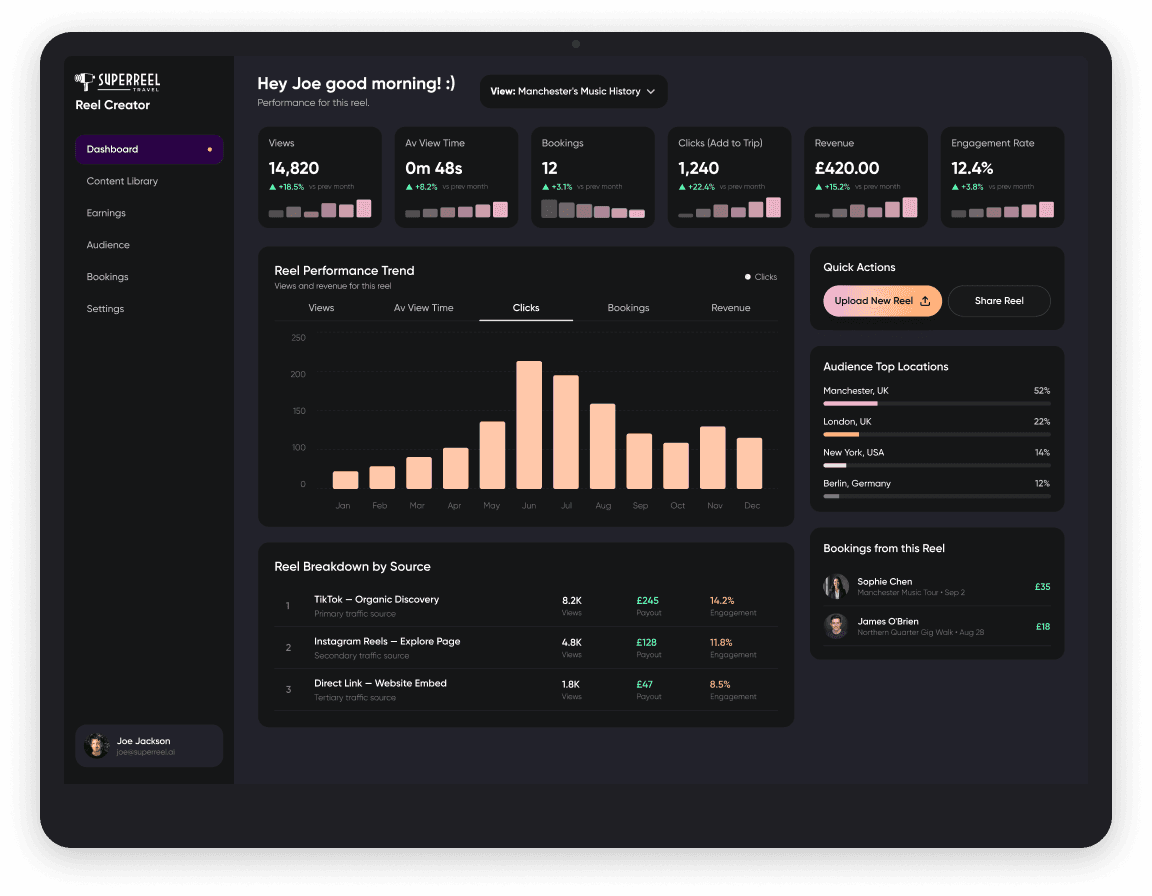Click the £35 booking amount
Viewport: 1152px width, 896px height.
(1043, 587)
